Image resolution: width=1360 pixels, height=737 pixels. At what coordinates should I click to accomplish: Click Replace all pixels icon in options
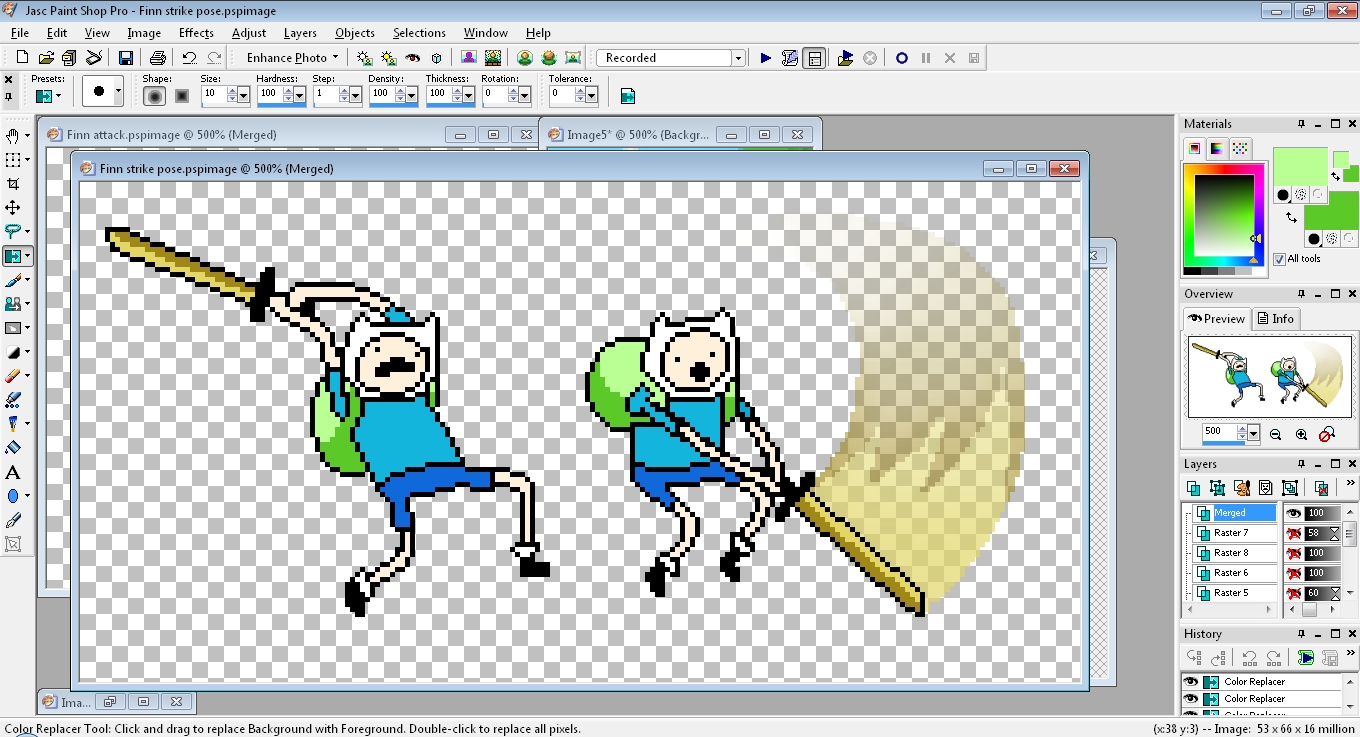coord(627,96)
